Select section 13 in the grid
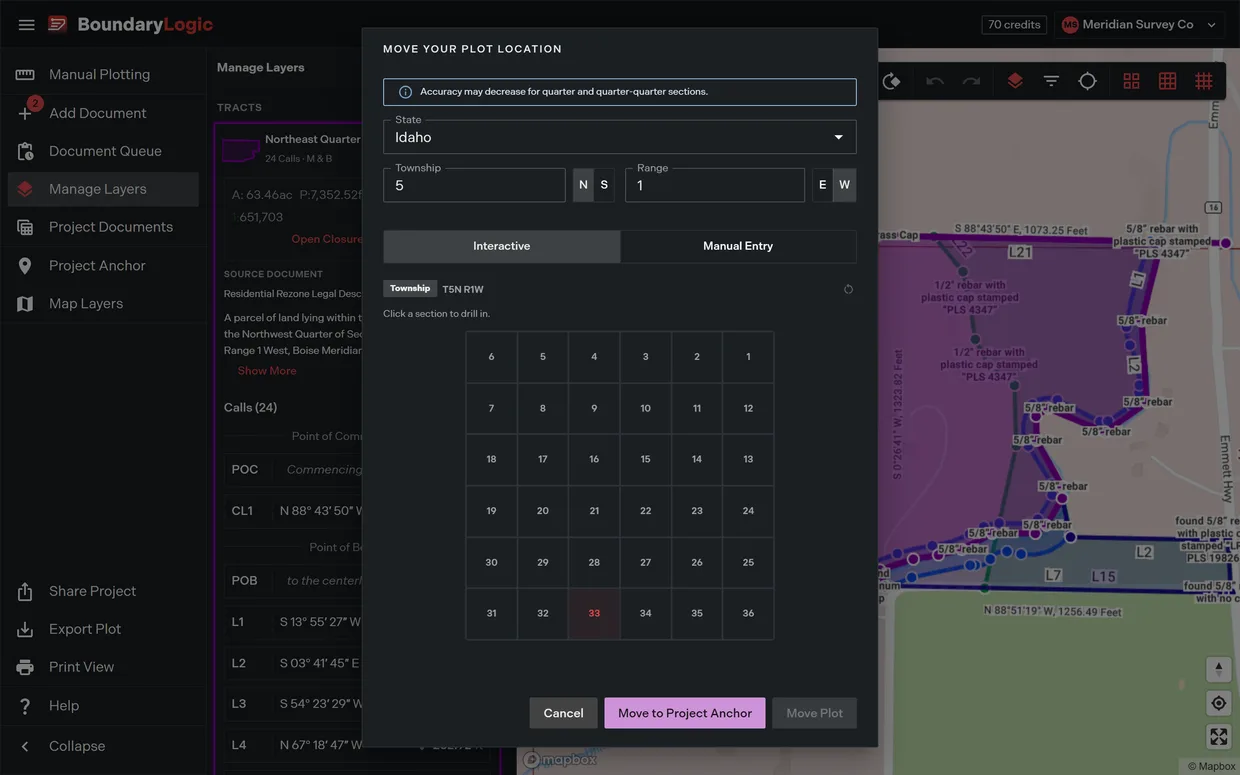1240x775 pixels. tap(748, 459)
